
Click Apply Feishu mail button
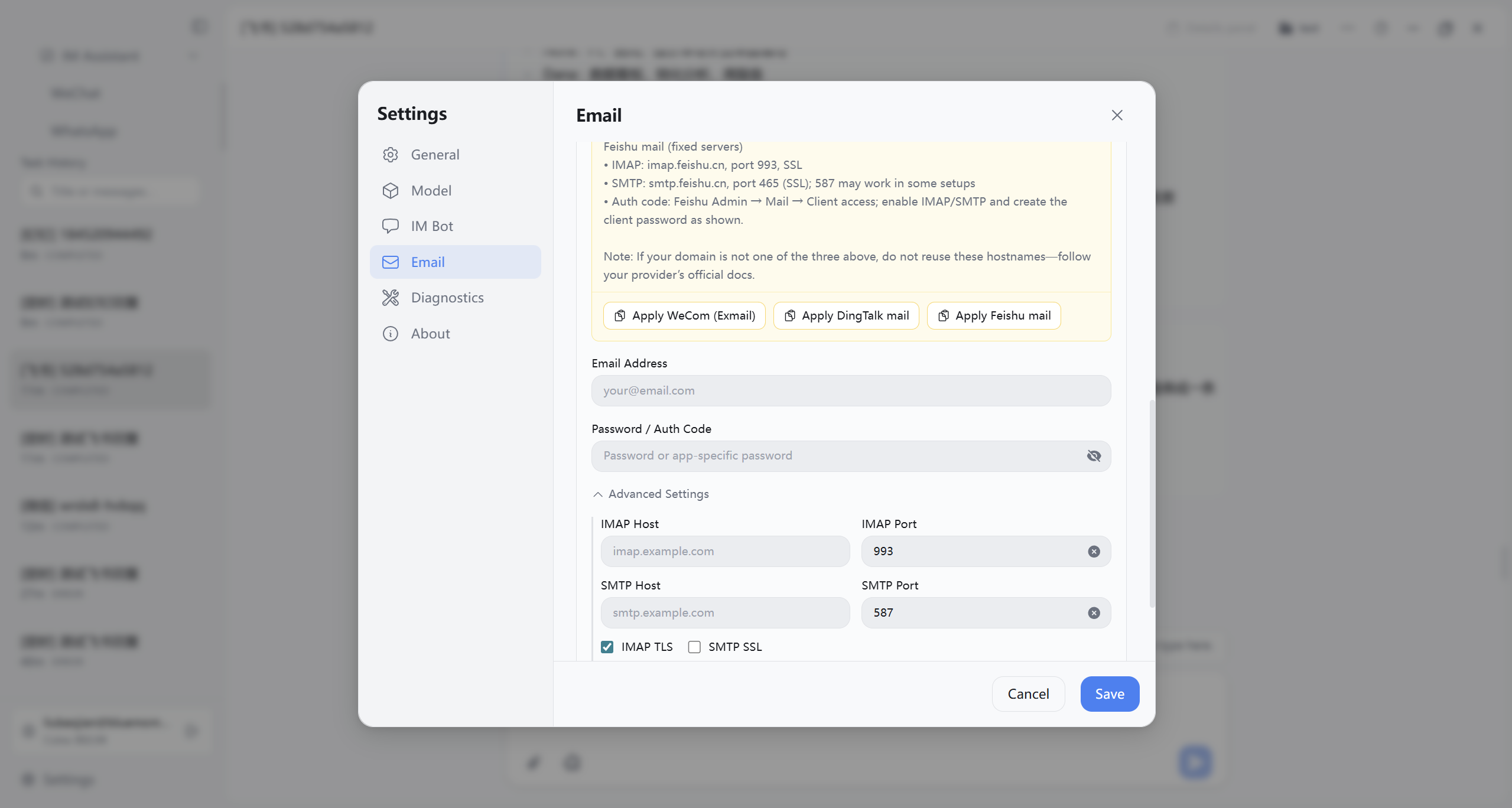pos(994,316)
